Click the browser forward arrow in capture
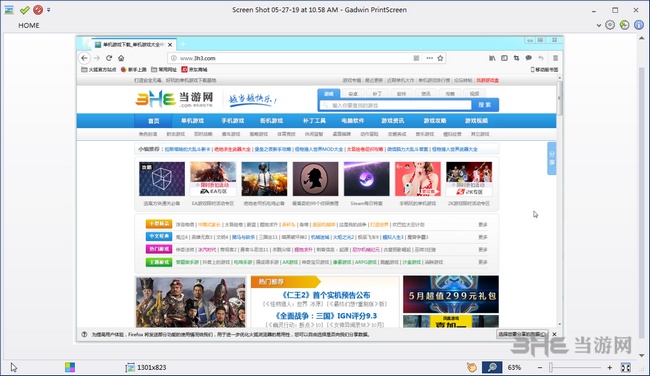650x376 pixels. click(97, 58)
